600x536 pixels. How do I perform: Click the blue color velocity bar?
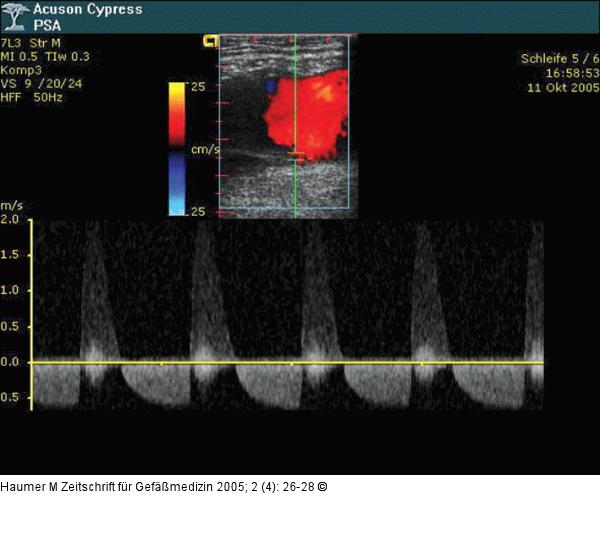click(x=177, y=184)
